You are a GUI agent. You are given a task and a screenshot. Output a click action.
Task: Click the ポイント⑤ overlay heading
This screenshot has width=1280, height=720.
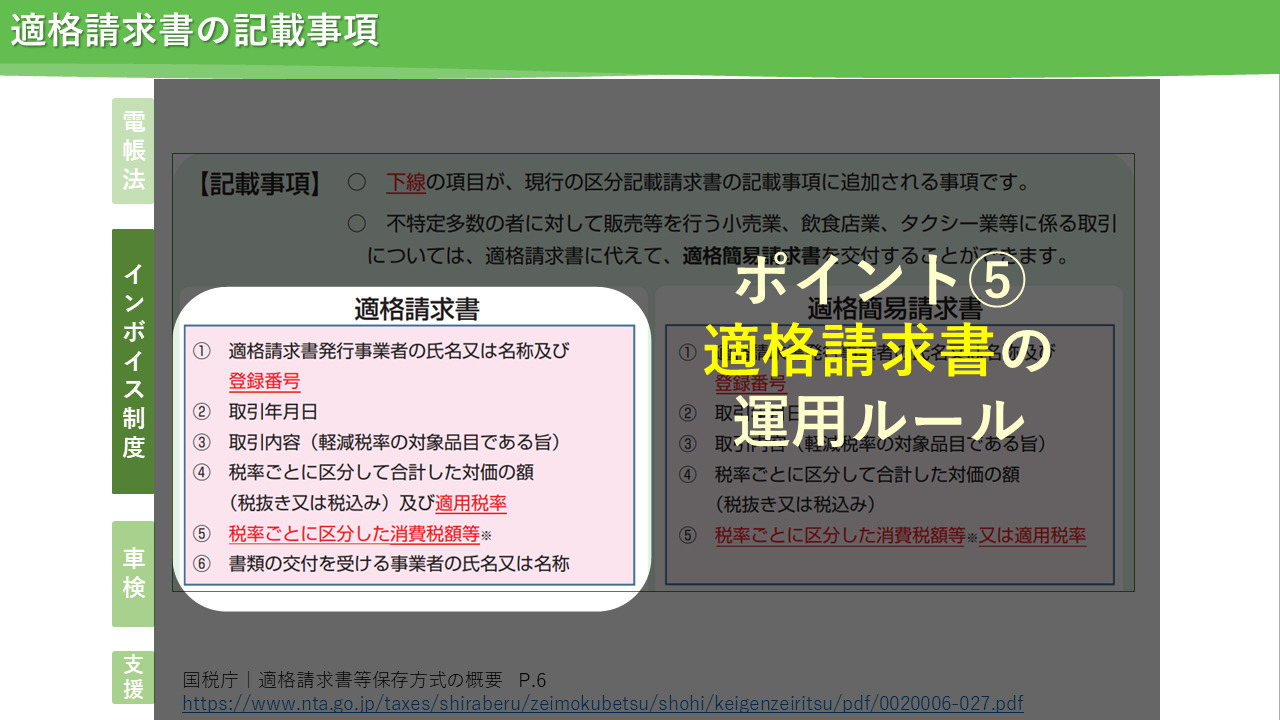880,280
